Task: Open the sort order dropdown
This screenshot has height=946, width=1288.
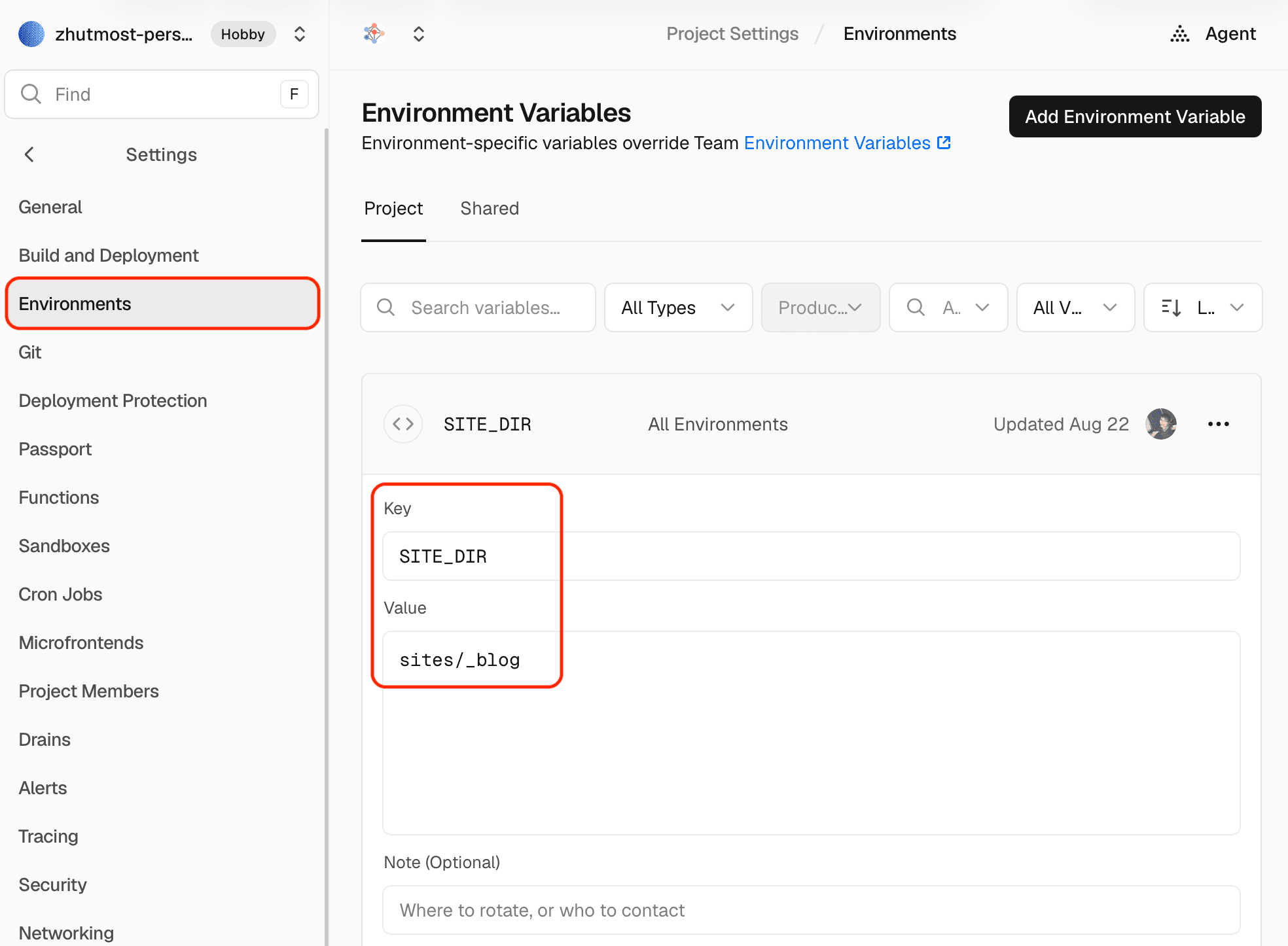Action: [1203, 307]
